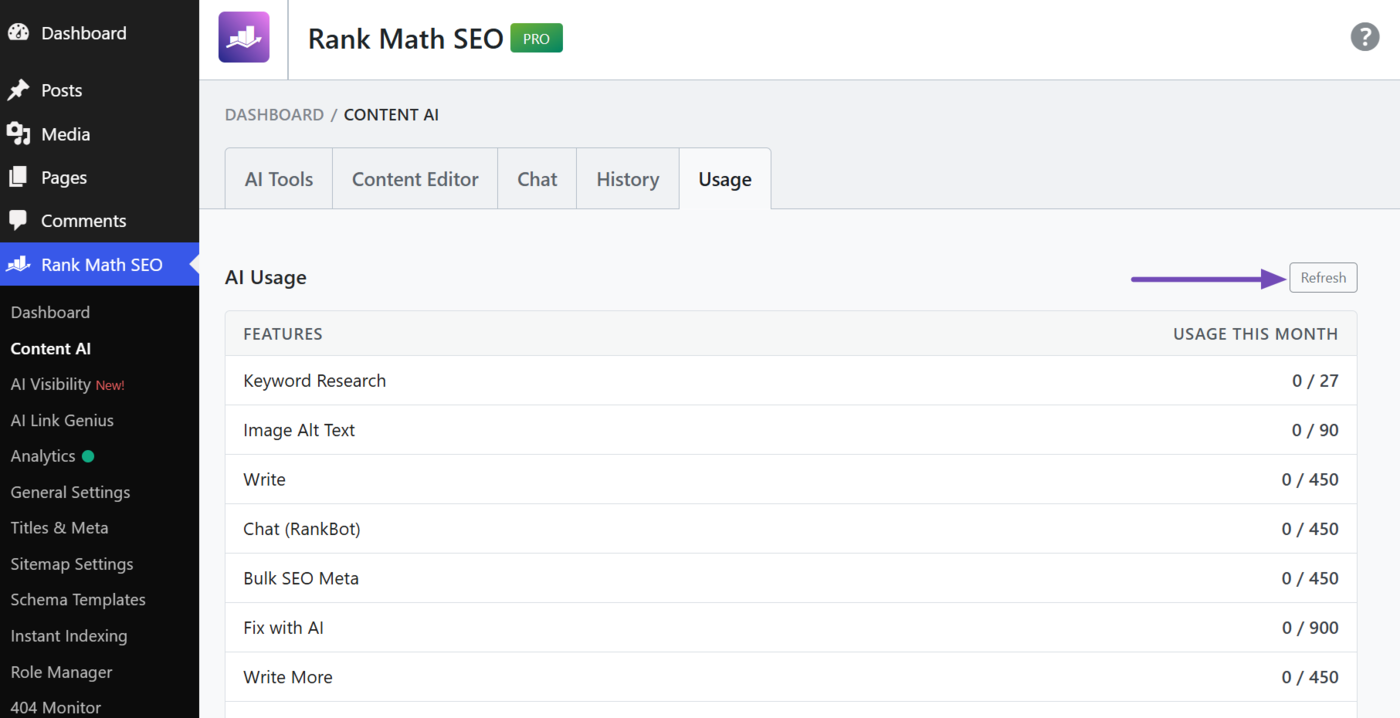
Task: Click the 0 / 27 usage value
Action: [1315, 381]
